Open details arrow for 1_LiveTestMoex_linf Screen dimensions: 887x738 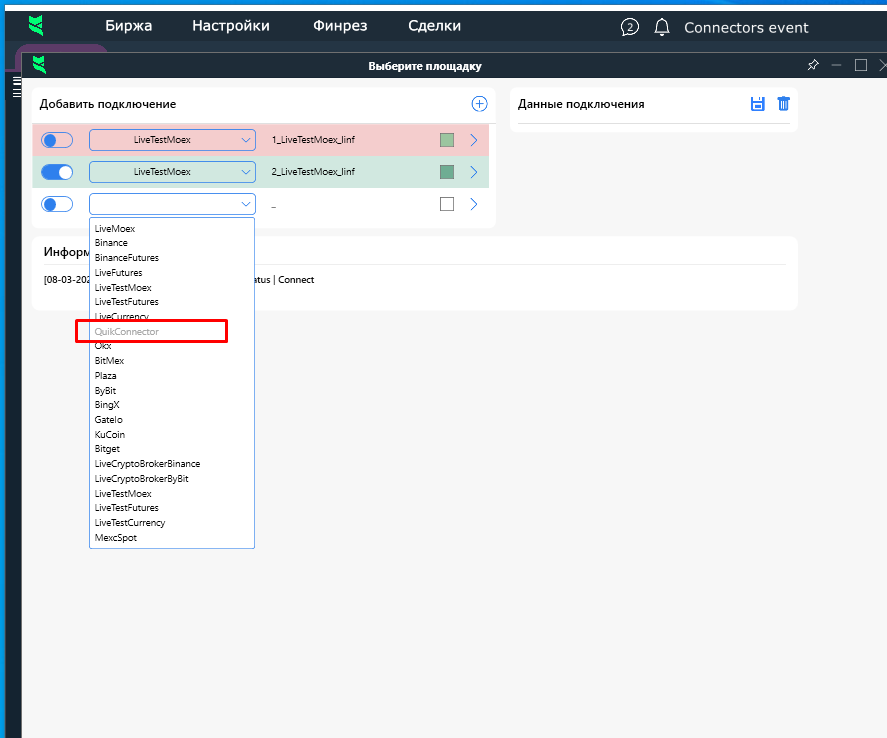(474, 140)
